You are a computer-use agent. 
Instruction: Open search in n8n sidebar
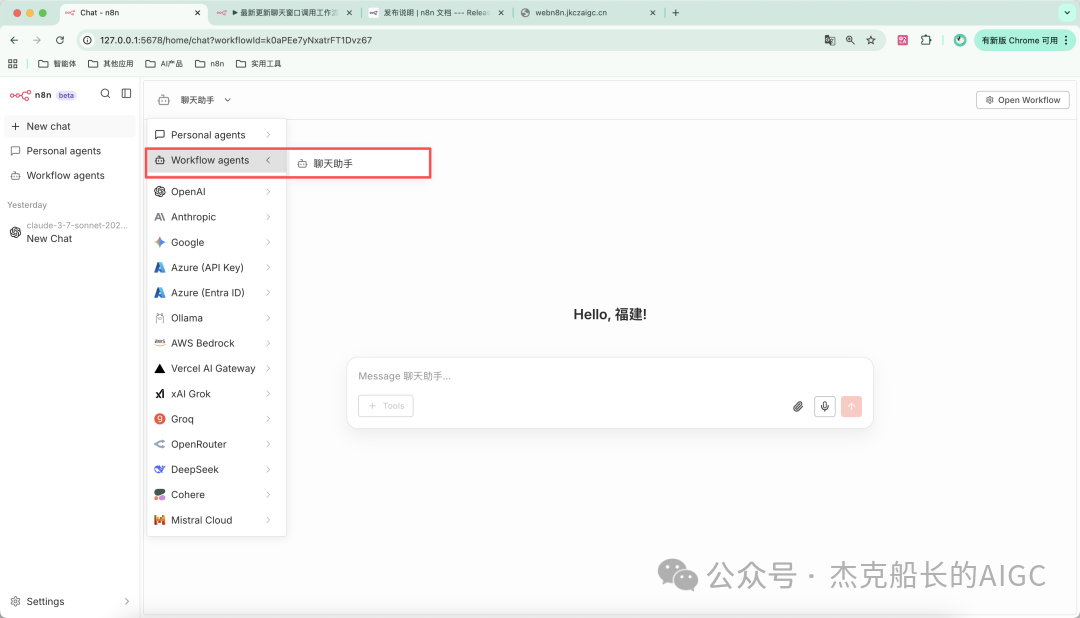(x=105, y=94)
